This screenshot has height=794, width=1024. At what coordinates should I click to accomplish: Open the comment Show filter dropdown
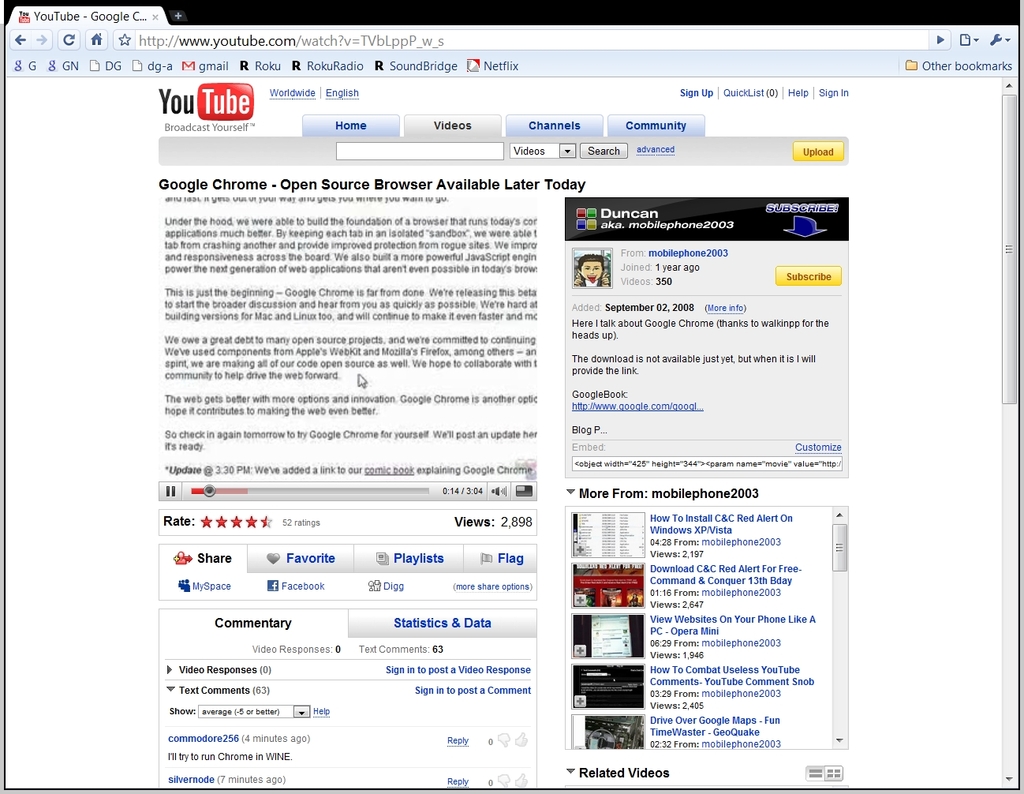click(x=253, y=711)
